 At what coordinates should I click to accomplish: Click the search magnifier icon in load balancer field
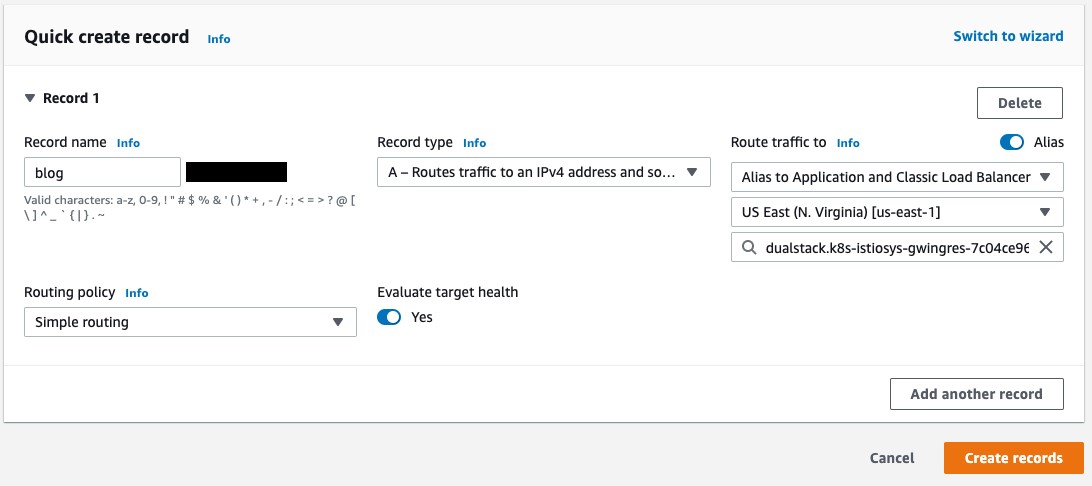coord(749,247)
